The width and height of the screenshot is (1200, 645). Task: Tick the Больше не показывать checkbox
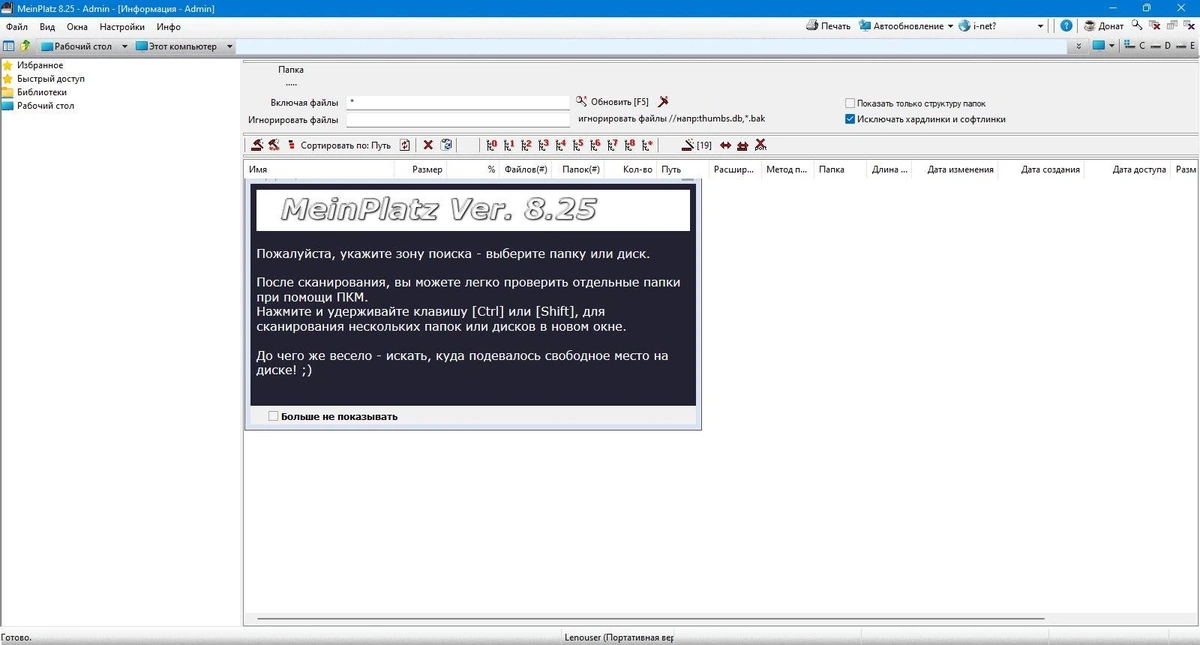pos(273,416)
